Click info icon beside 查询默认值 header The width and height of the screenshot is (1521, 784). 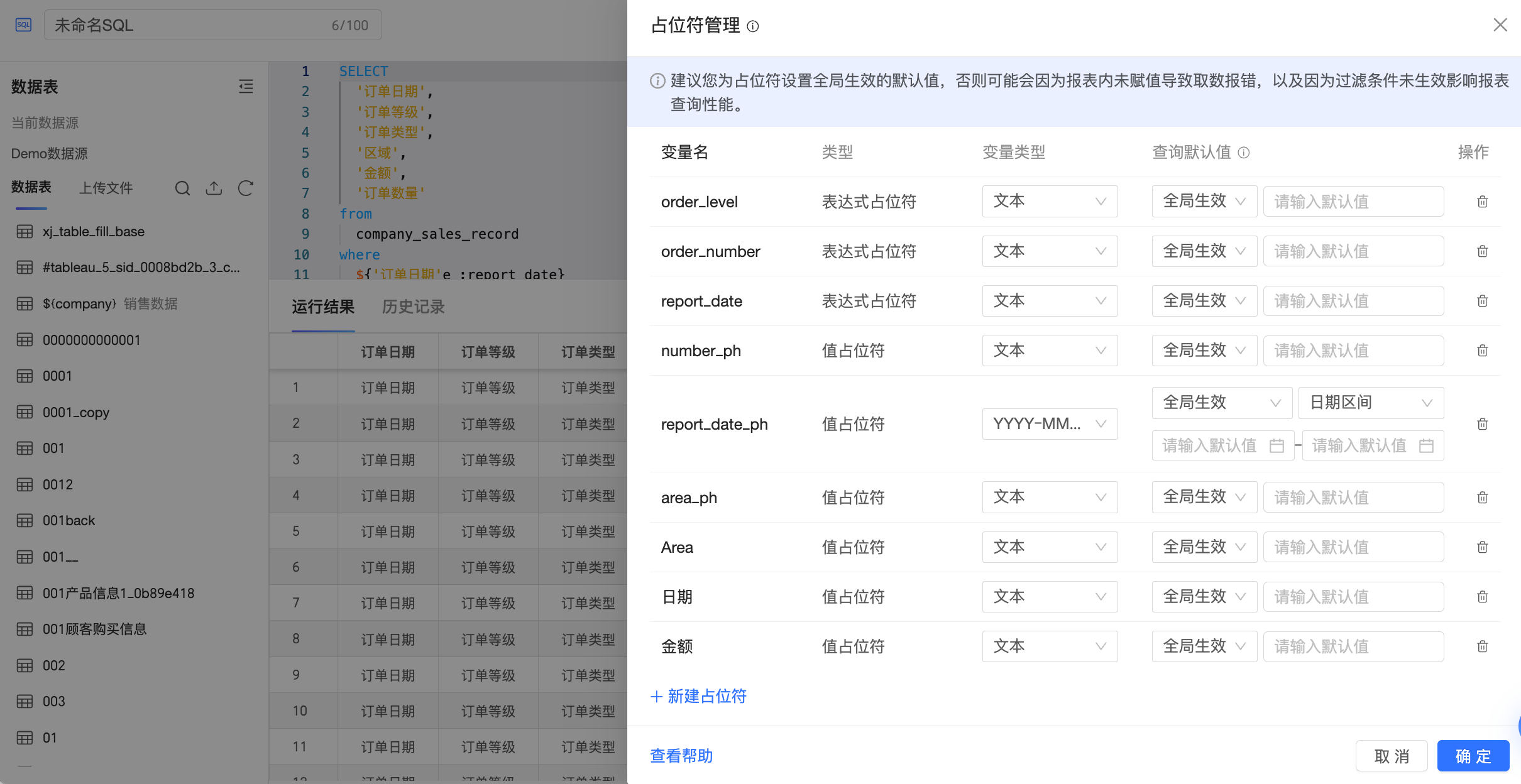click(1244, 153)
